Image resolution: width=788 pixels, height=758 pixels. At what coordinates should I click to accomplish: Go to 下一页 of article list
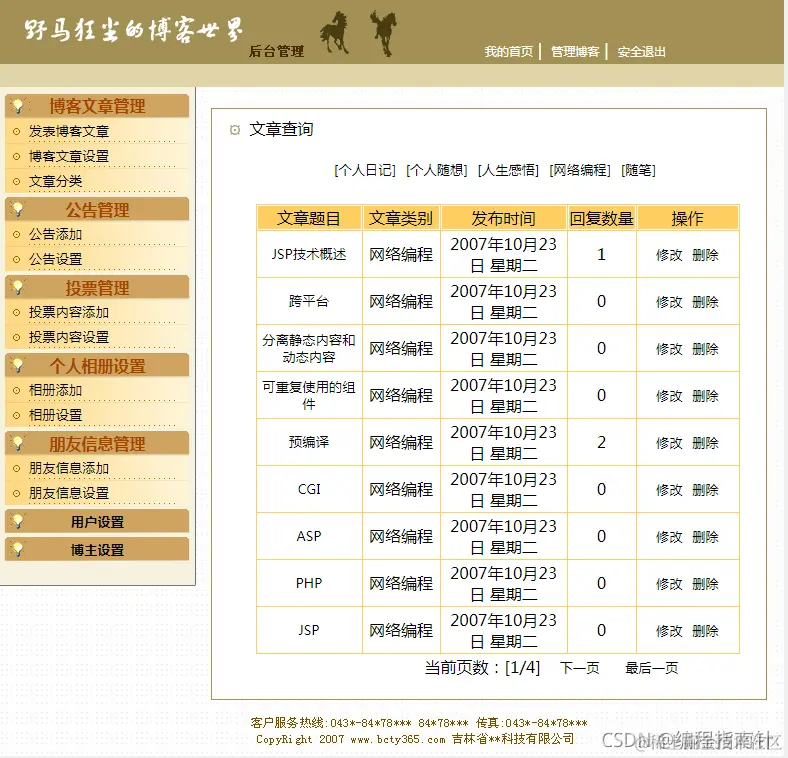pyautogui.click(x=579, y=668)
